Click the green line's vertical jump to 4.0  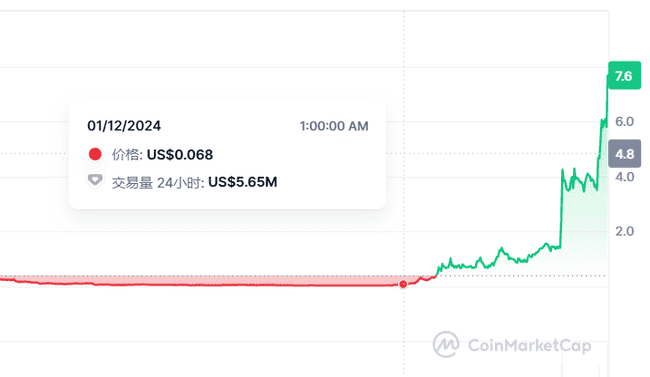click(561, 207)
